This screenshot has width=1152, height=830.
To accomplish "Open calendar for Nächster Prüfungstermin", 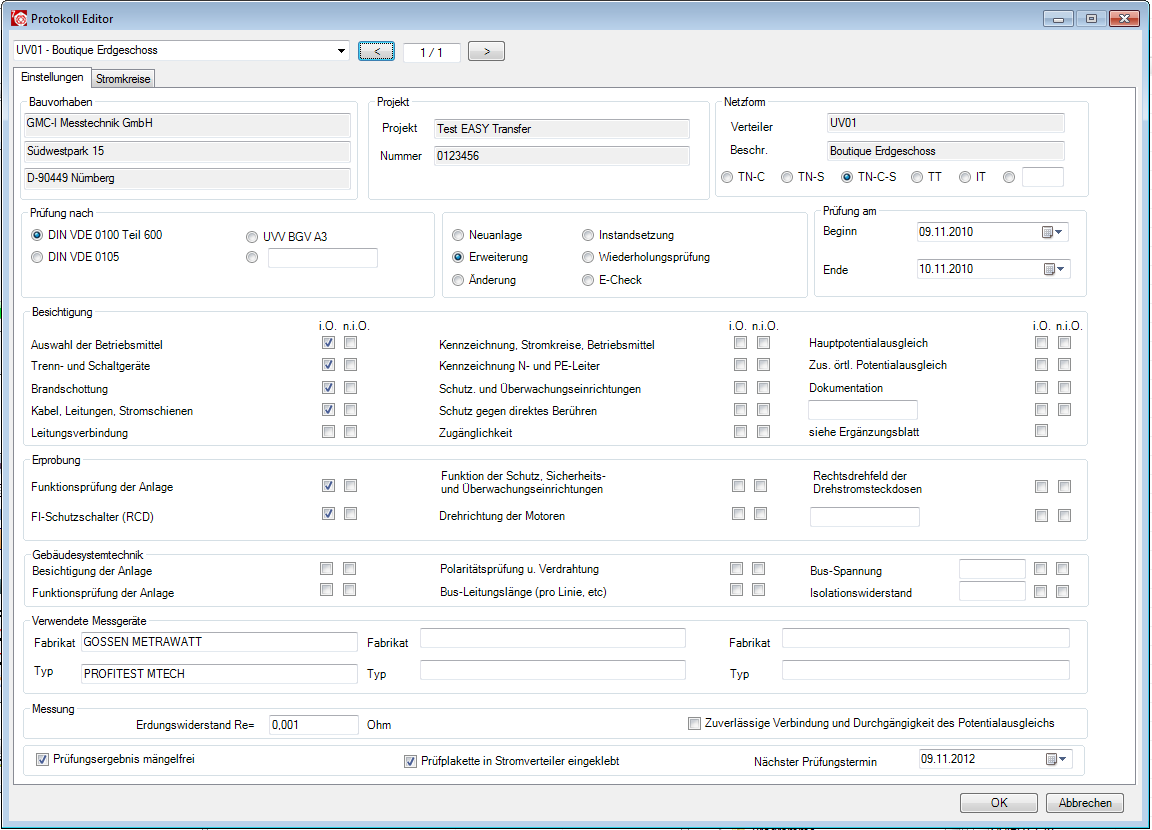I will pos(1056,759).
